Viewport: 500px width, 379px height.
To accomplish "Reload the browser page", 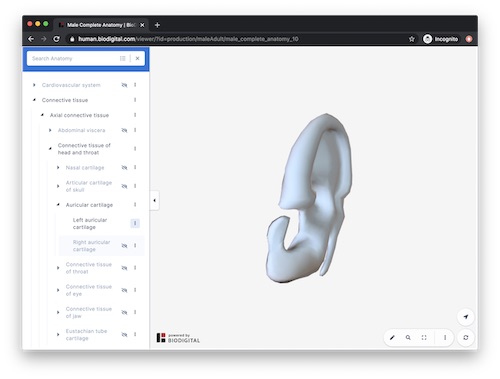I will (x=56, y=39).
